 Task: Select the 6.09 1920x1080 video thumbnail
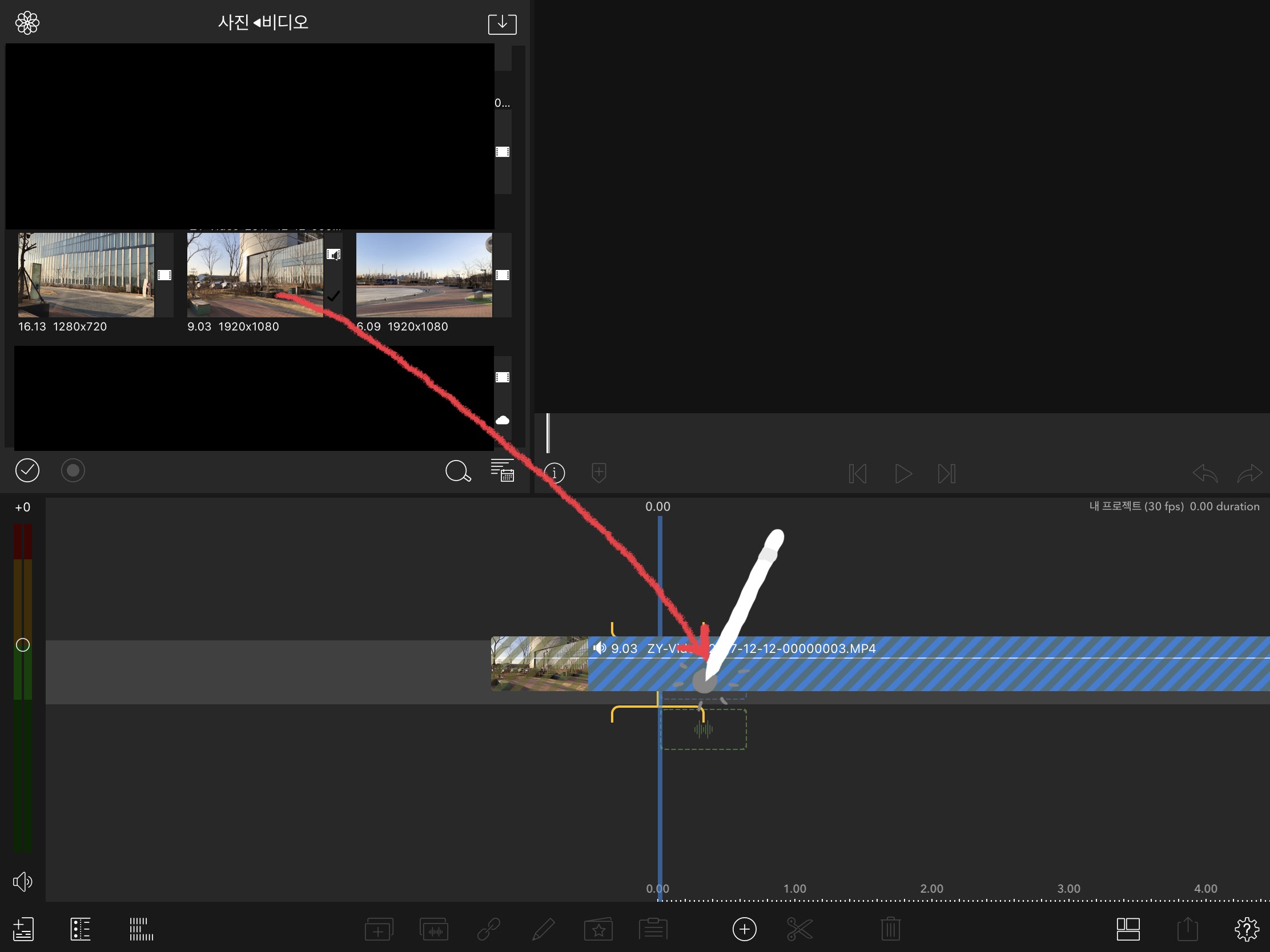[424, 275]
